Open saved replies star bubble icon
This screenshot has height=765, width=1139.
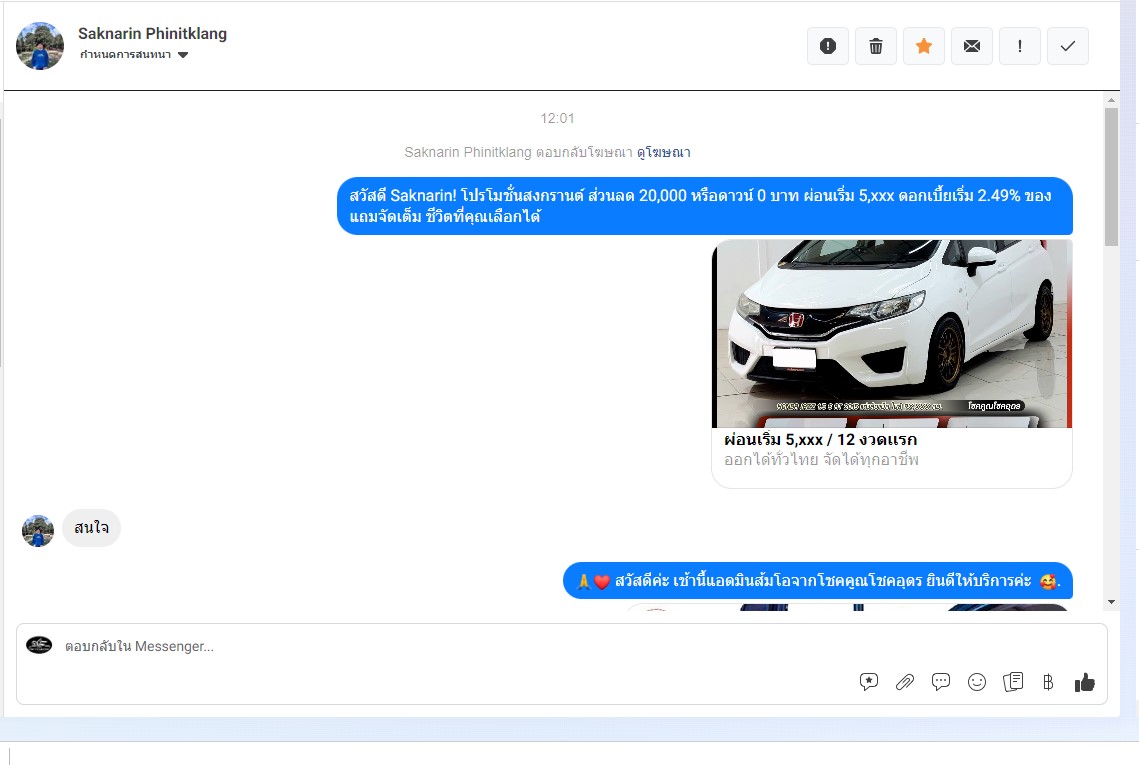[869, 682]
